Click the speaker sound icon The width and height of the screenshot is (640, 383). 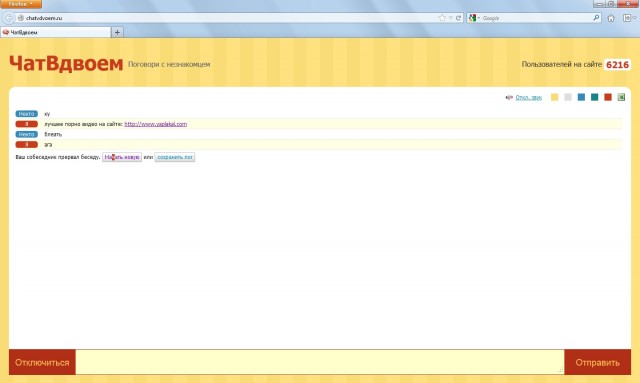pyautogui.click(x=509, y=97)
